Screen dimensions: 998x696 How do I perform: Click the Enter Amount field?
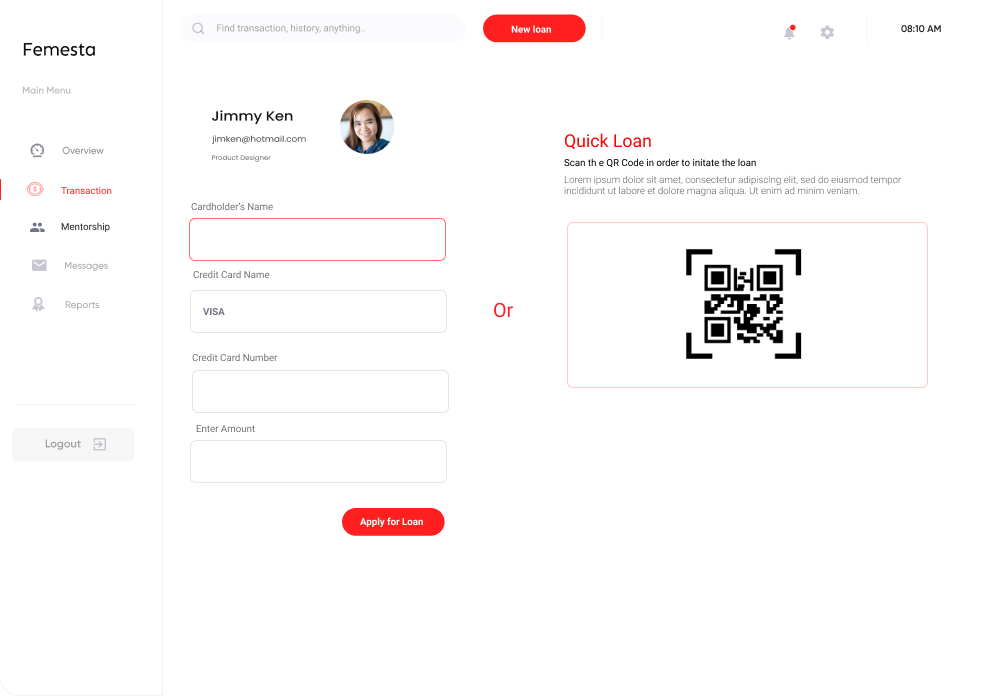point(318,461)
